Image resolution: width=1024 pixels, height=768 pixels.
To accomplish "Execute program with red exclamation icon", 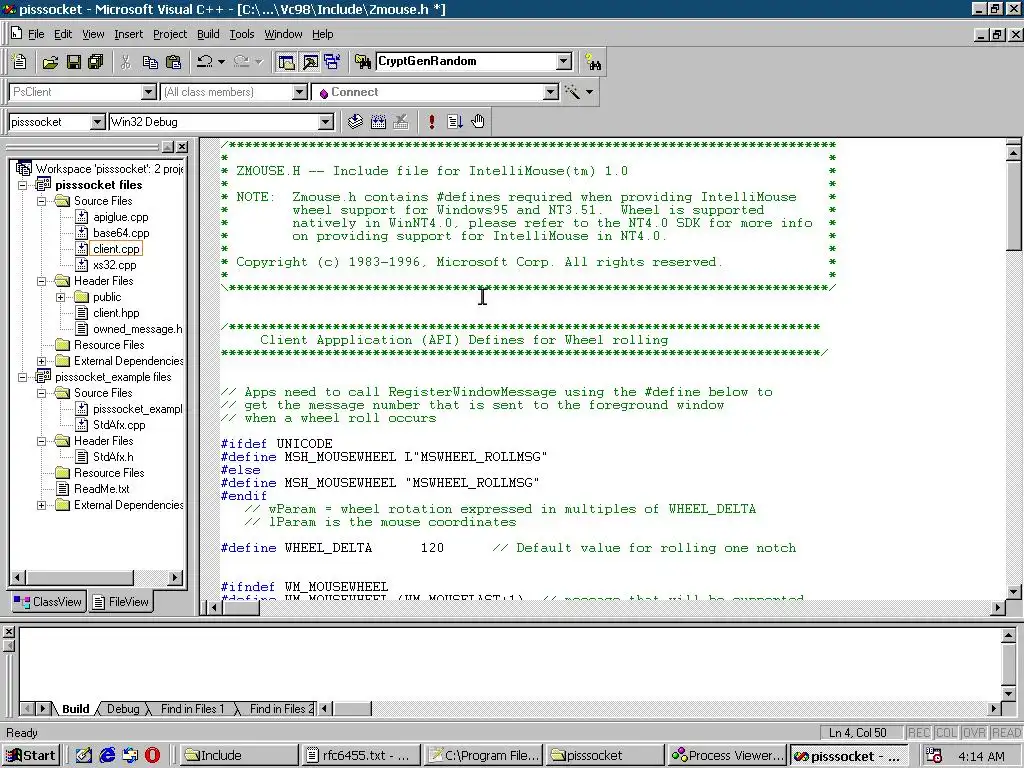I will tap(432, 121).
